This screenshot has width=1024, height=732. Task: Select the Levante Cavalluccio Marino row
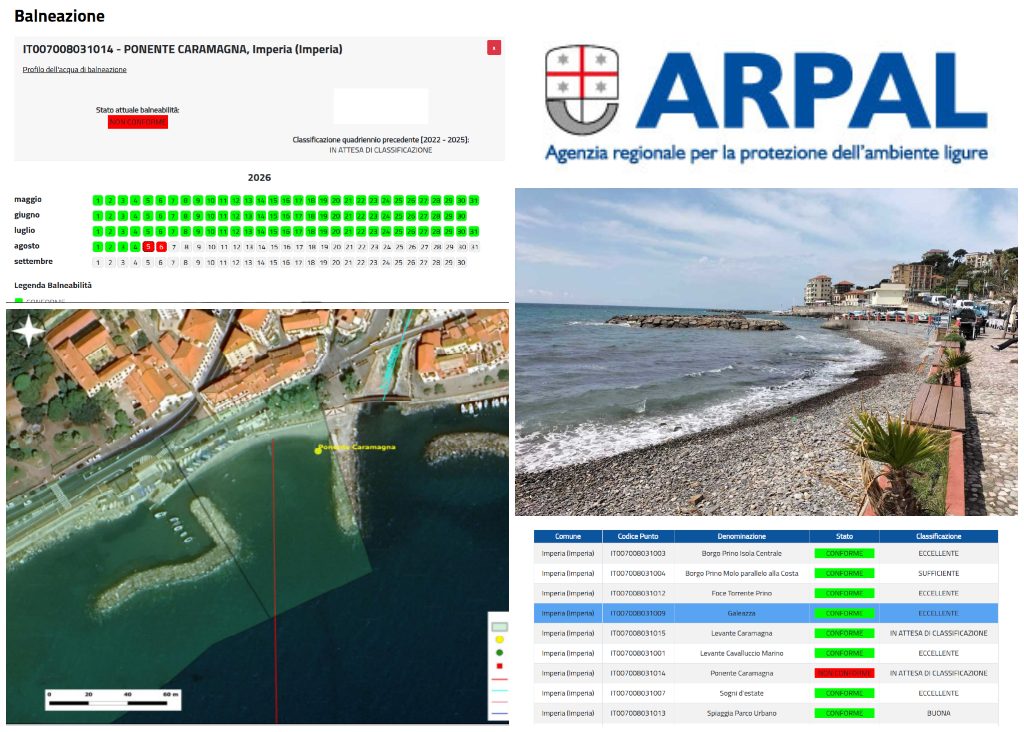point(766,653)
